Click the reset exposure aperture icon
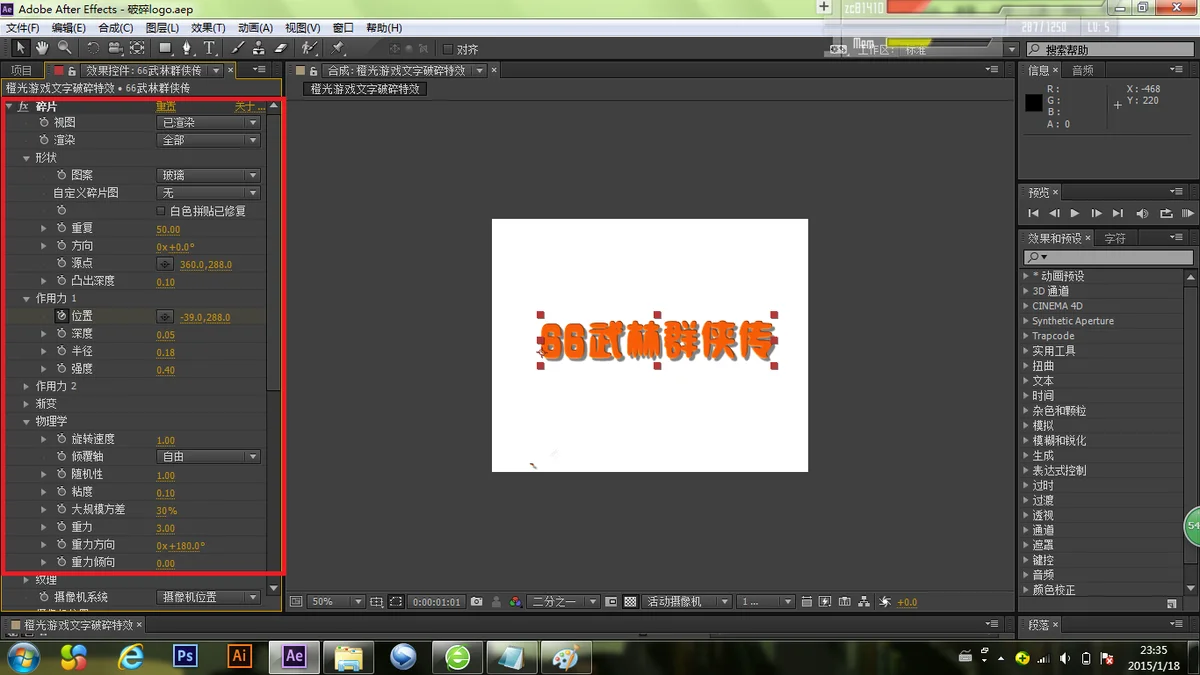The height and width of the screenshot is (675, 1200). (885, 602)
